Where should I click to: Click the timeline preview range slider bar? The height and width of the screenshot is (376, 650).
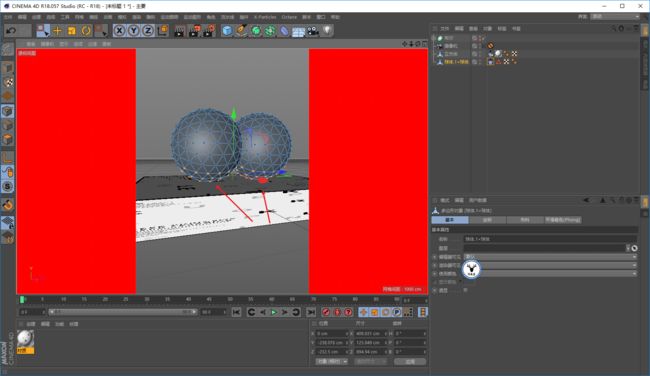tap(123, 312)
